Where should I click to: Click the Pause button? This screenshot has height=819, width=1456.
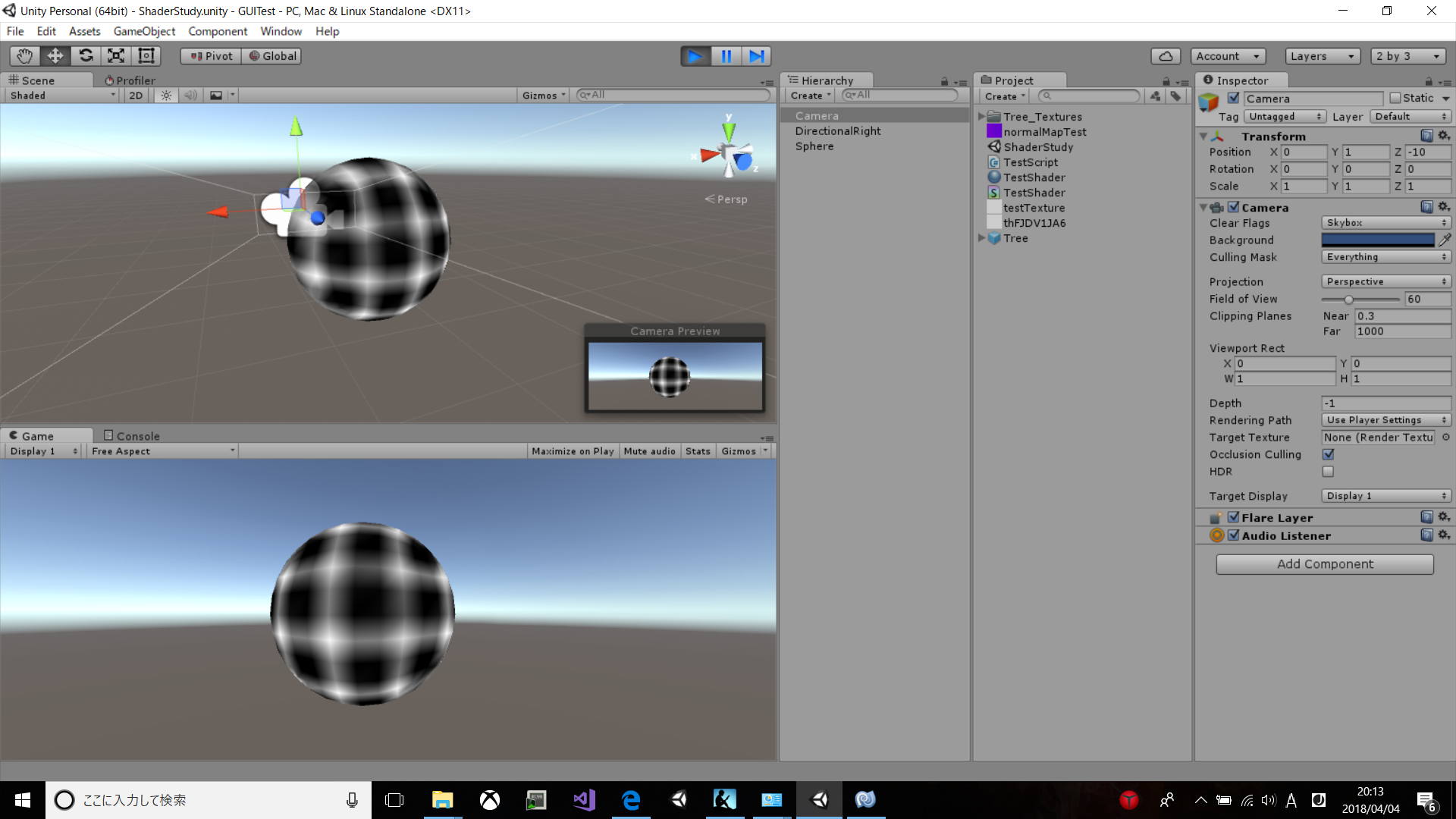pyautogui.click(x=726, y=56)
